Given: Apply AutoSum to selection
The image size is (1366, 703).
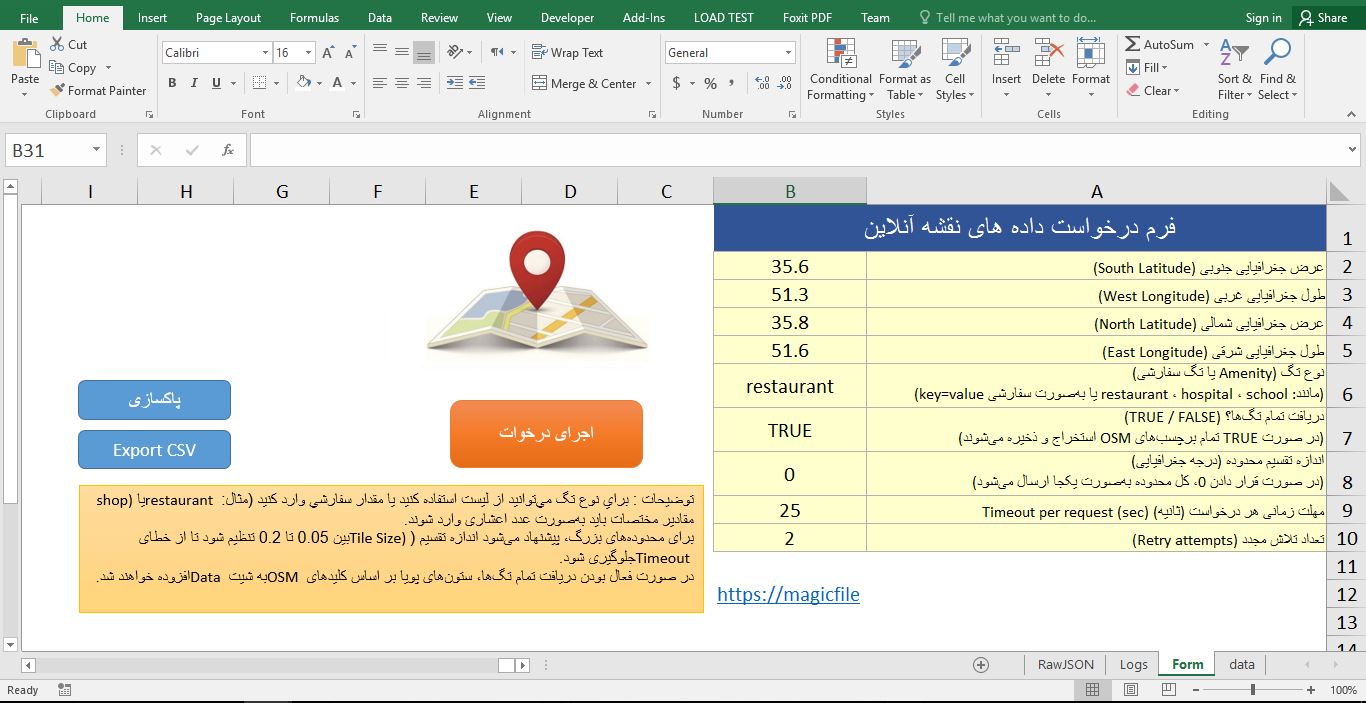Looking at the screenshot, I should click(x=1162, y=44).
